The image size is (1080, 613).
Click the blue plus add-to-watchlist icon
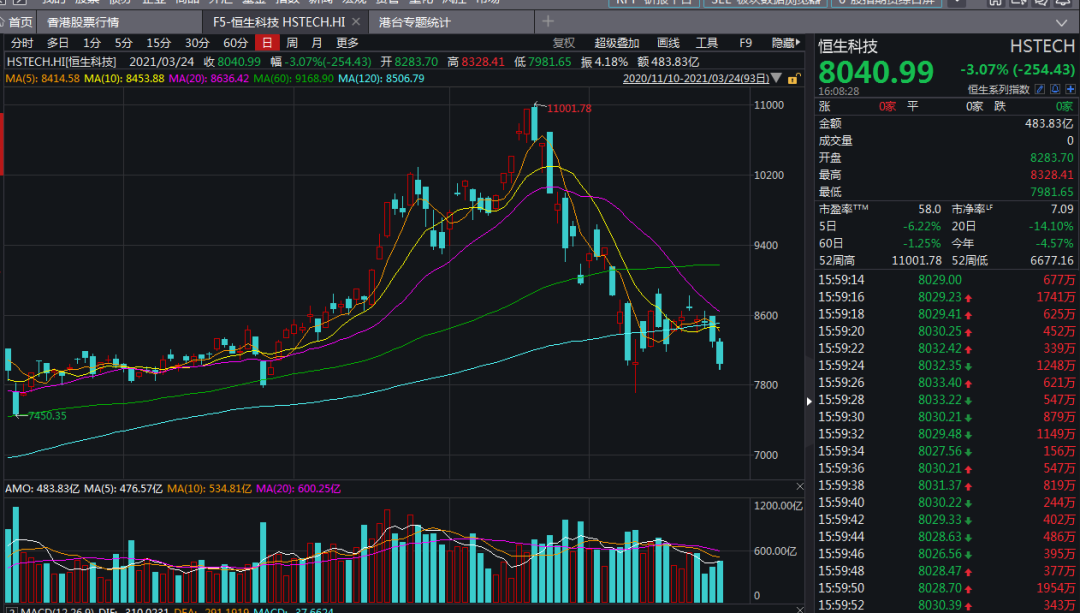(x=1070, y=89)
